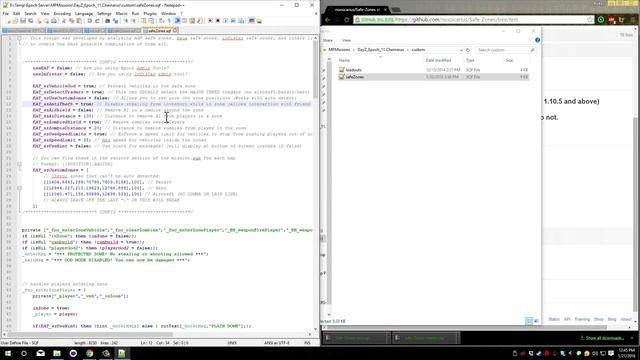Viewport: 640px width, 360px height.
Task: Refresh the custom folder in Explorer
Action: coord(468,50)
